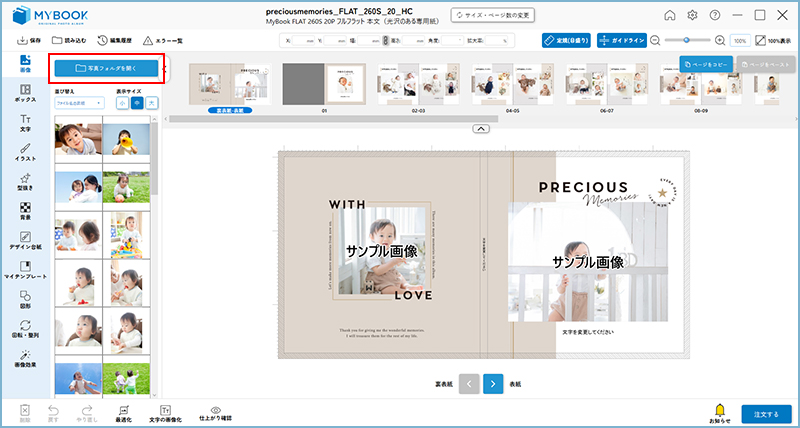
Task: Open the ボックス (box) tool
Action: [x=25, y=93]
